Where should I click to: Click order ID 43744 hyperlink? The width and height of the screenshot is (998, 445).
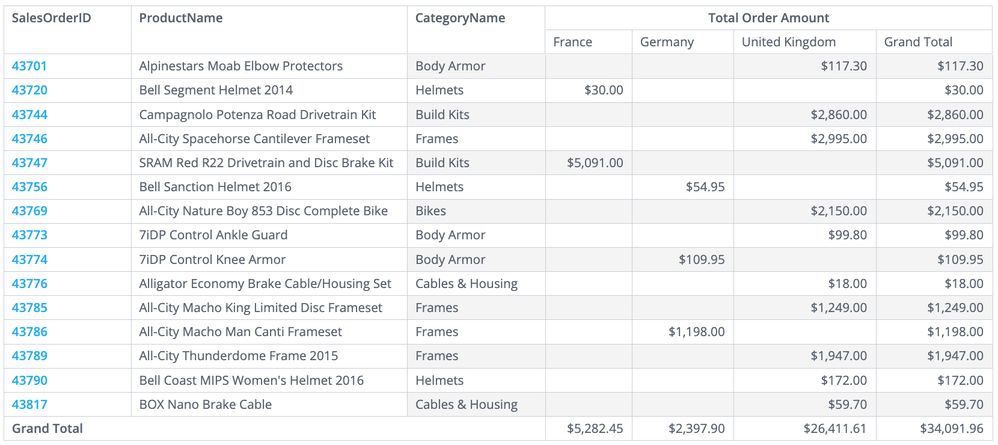pyautogui.click(x=29, y=114)
